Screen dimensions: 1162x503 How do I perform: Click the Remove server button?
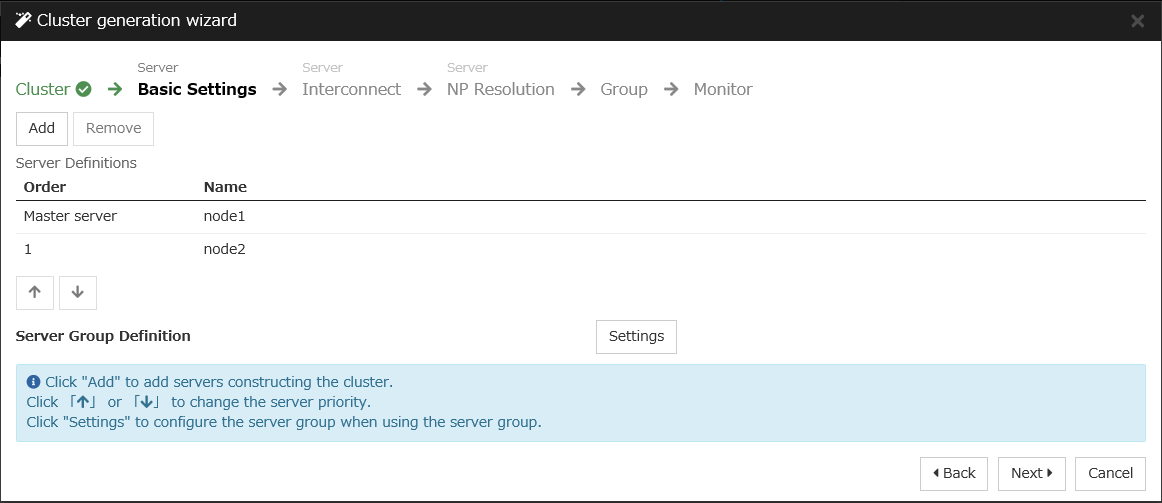[x=113, y=129]
